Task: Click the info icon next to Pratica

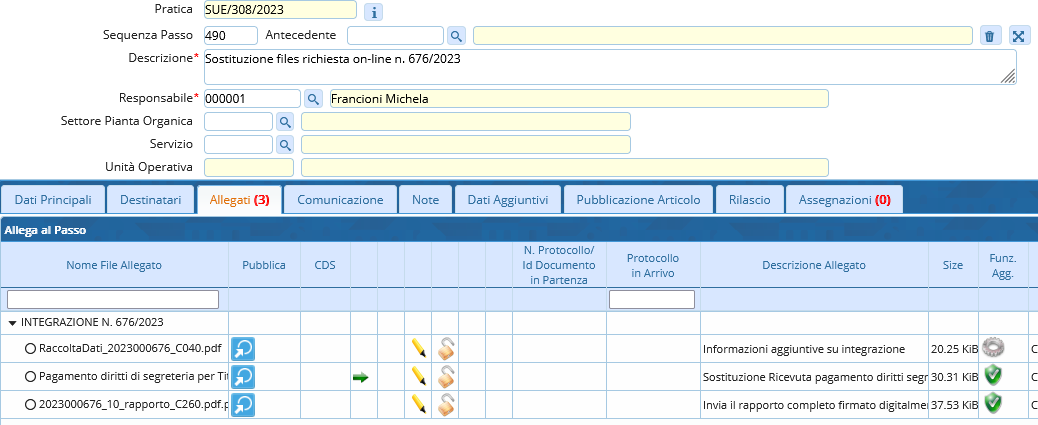Action: pyautogui.click(x=373, y=12)
